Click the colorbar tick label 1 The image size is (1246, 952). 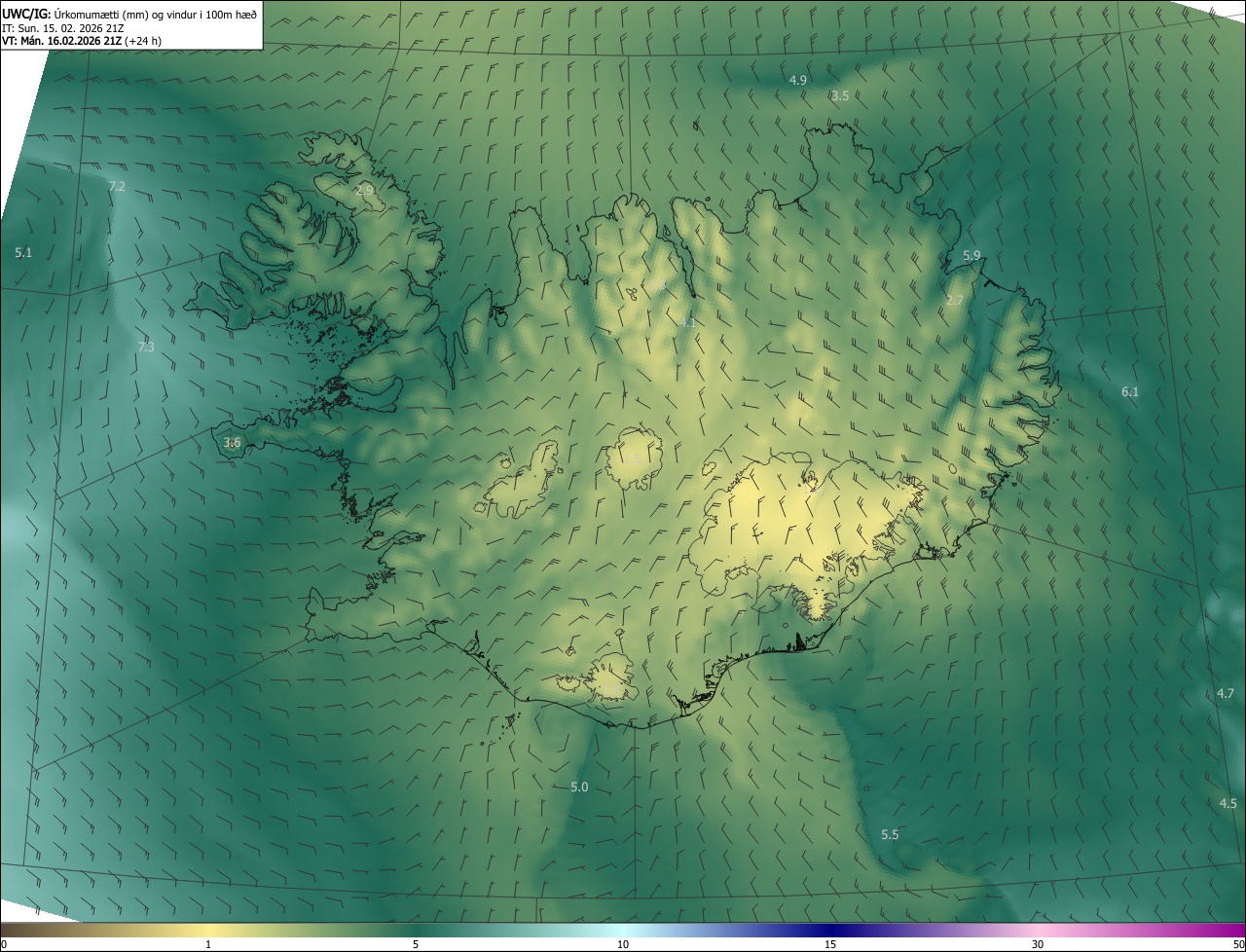(208, 945)
